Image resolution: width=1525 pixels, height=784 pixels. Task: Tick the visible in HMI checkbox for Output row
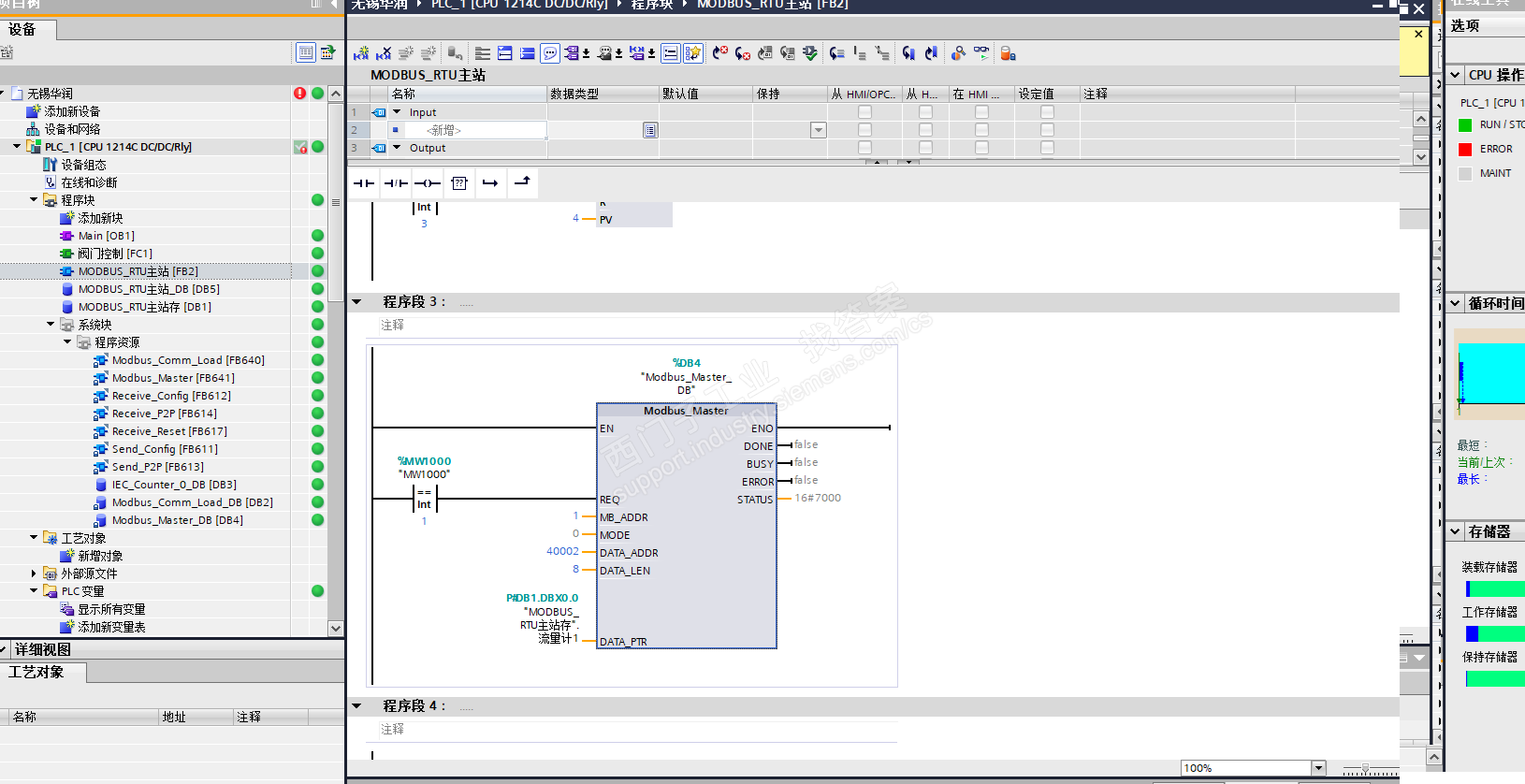(x=981, y=148)
